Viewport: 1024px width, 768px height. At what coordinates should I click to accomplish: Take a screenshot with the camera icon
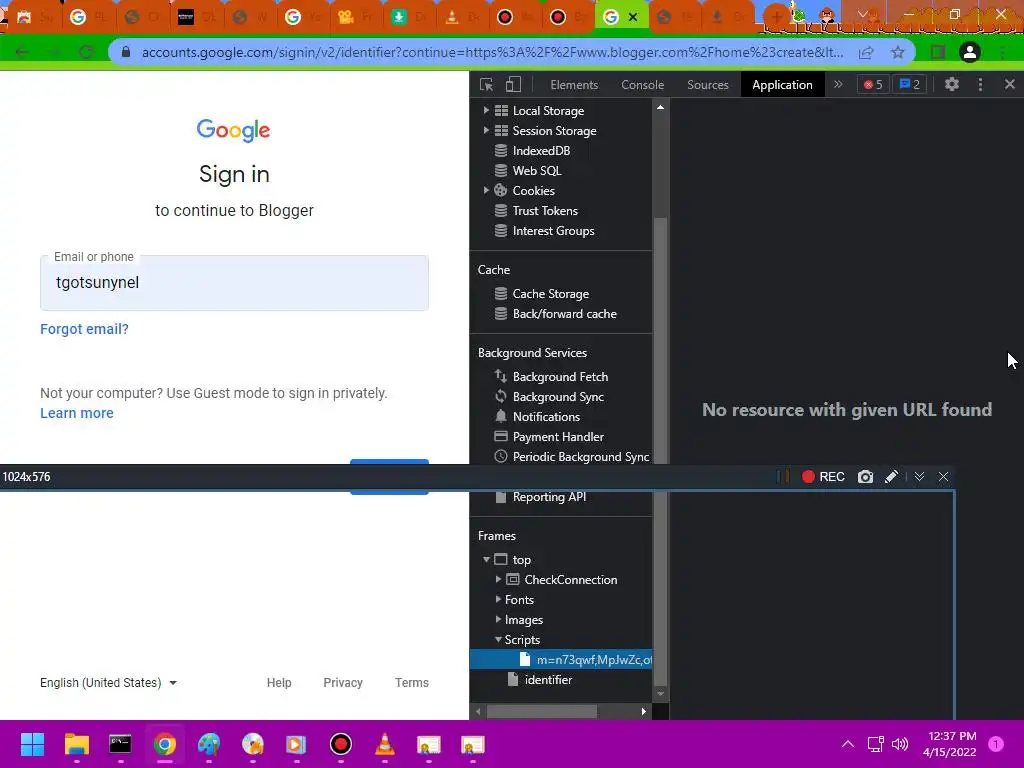(865, 477)
